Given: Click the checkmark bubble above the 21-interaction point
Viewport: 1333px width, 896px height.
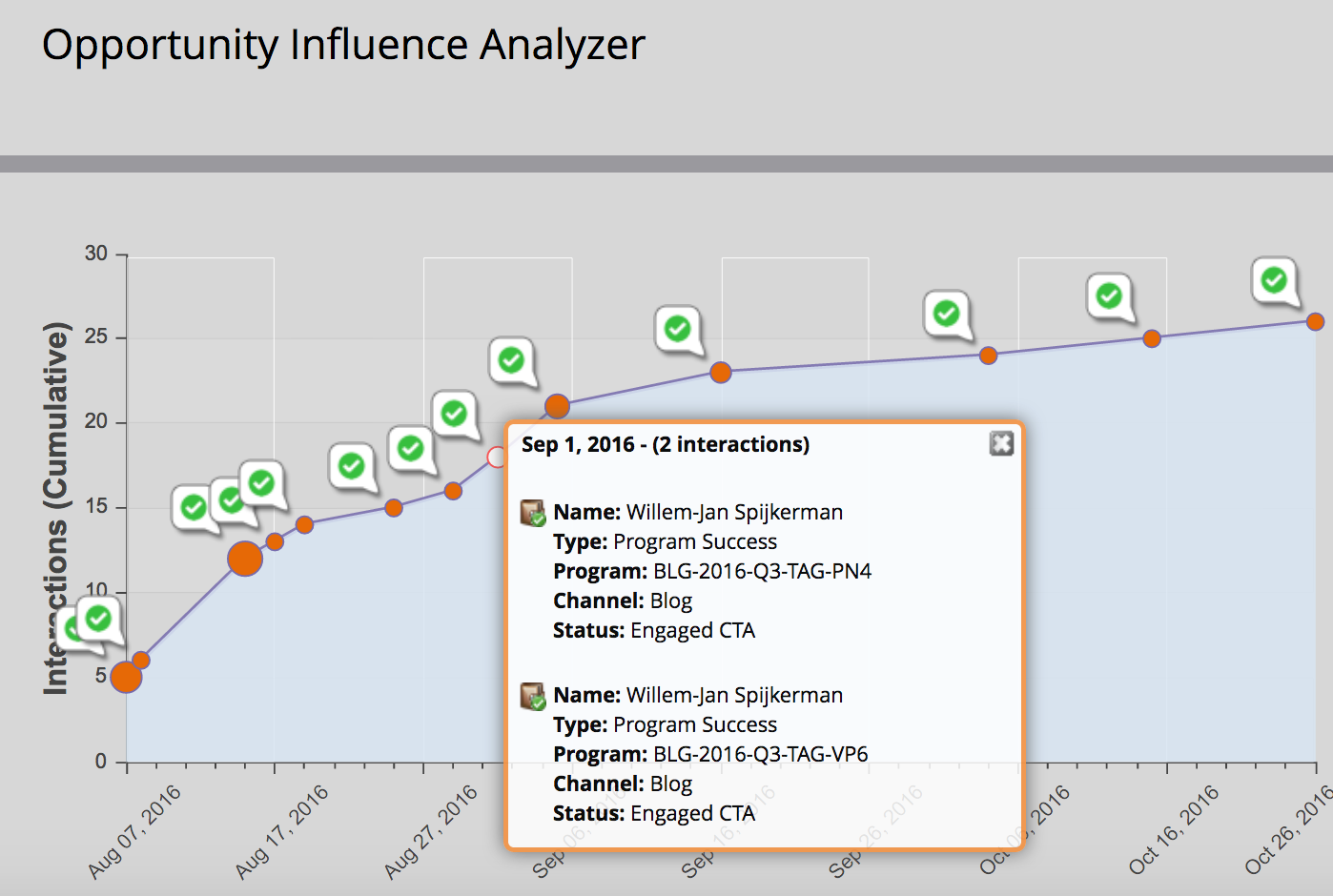Looking at the screenshot, I should tap(511, 360).
